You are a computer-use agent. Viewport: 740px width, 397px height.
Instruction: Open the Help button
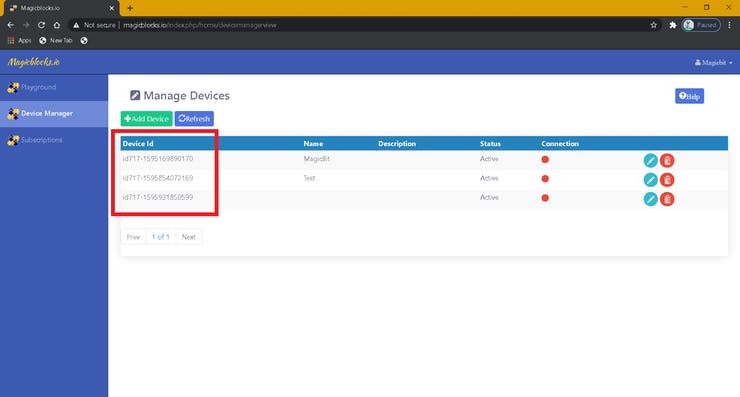(689, 96)
